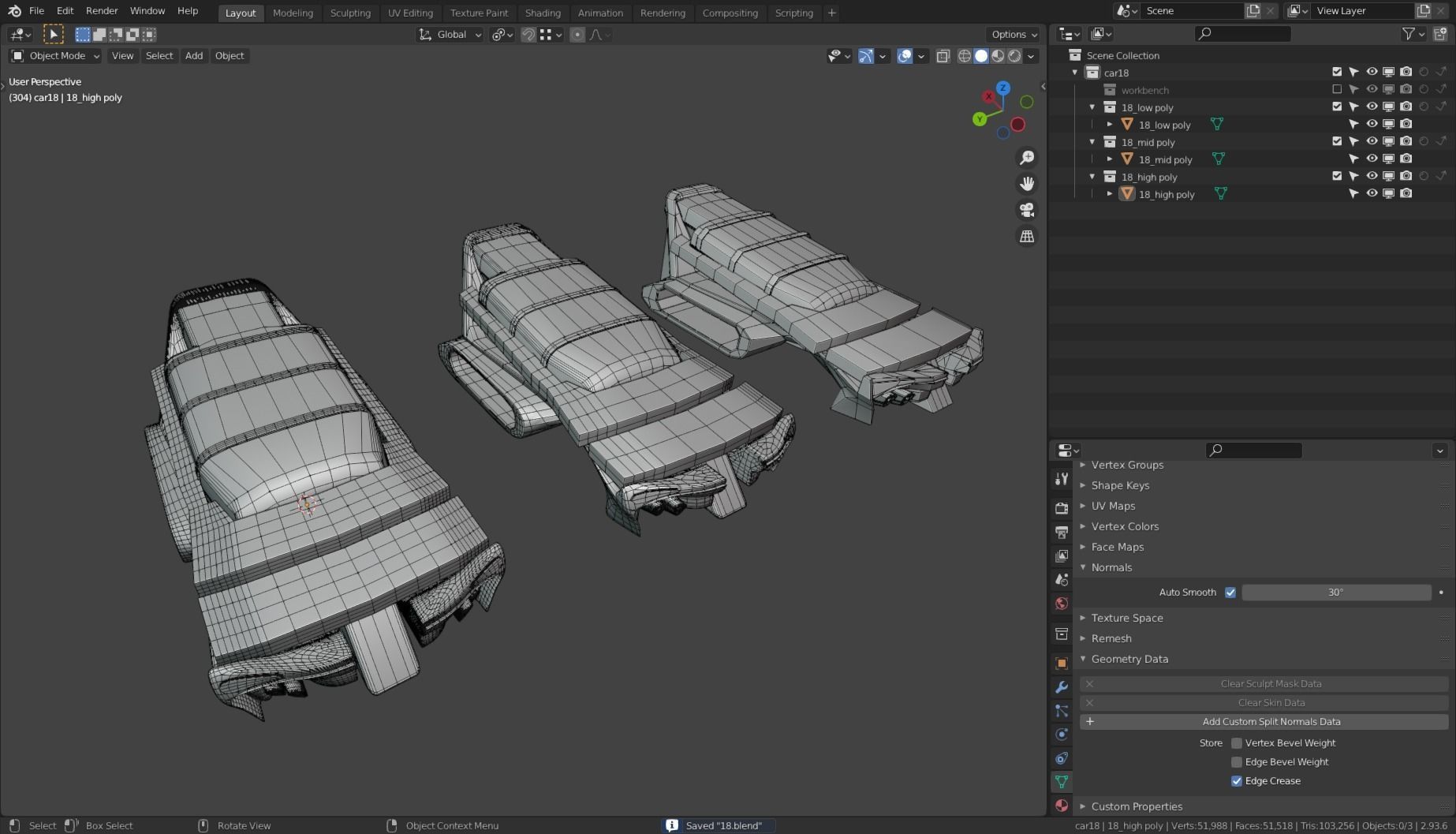Open the Global transform orientation dropdown

click(x=450, y=35)
